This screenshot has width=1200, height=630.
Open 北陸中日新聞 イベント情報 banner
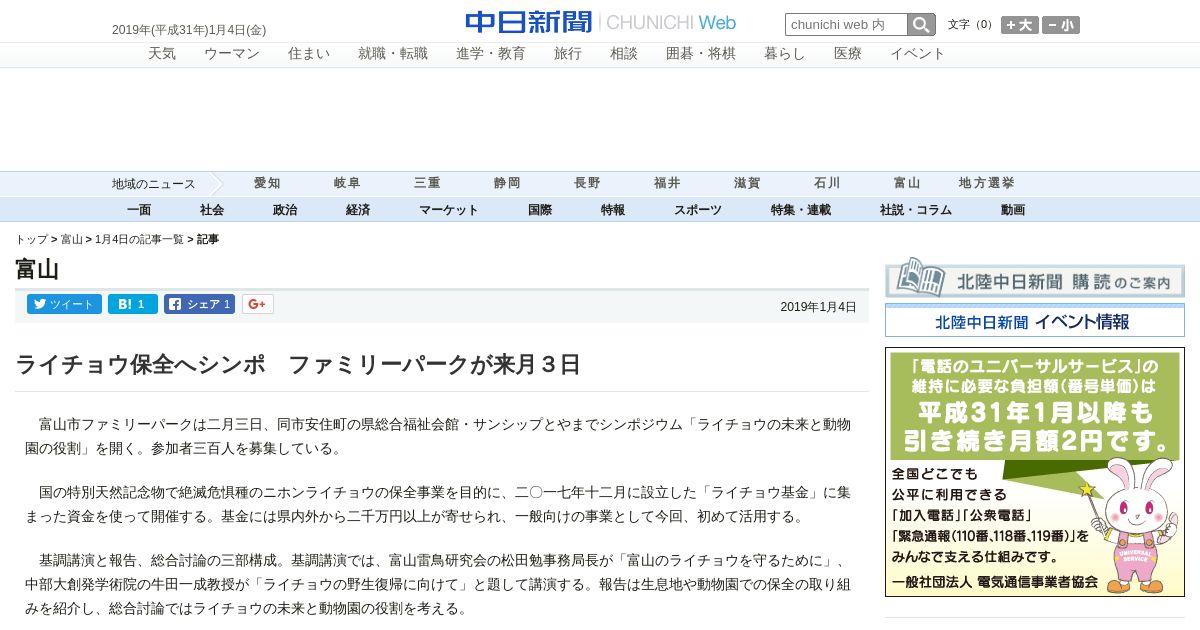coord(1035,321)
